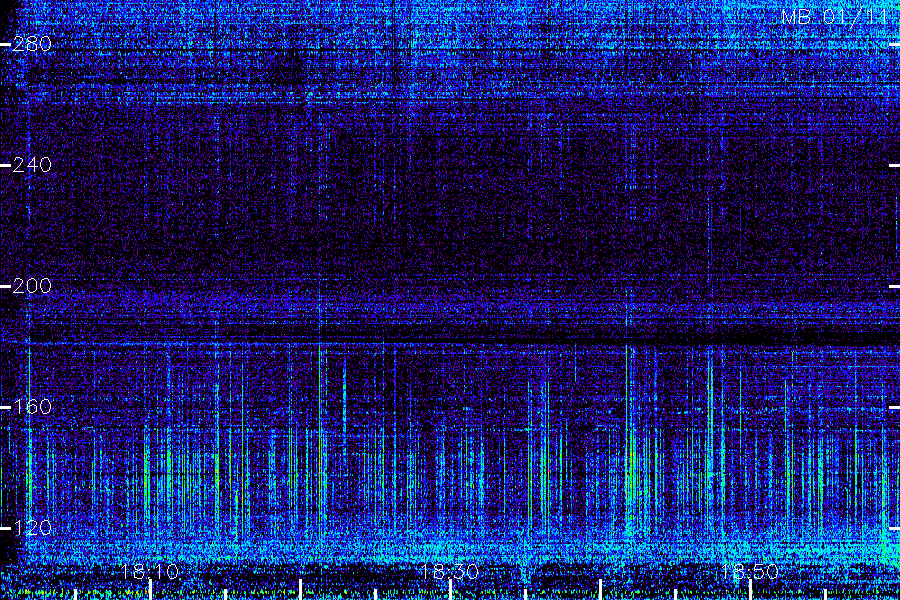The image size is (900, 600).
Task: Click the 200 frequency axis label
Action: [x=32, y=286]
